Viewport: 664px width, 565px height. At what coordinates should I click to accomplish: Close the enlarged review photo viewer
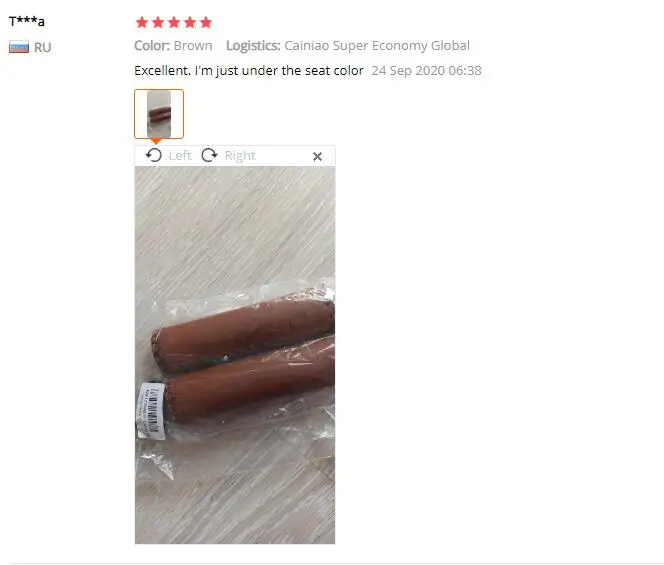pyautogui.click(x=317, y=157)
